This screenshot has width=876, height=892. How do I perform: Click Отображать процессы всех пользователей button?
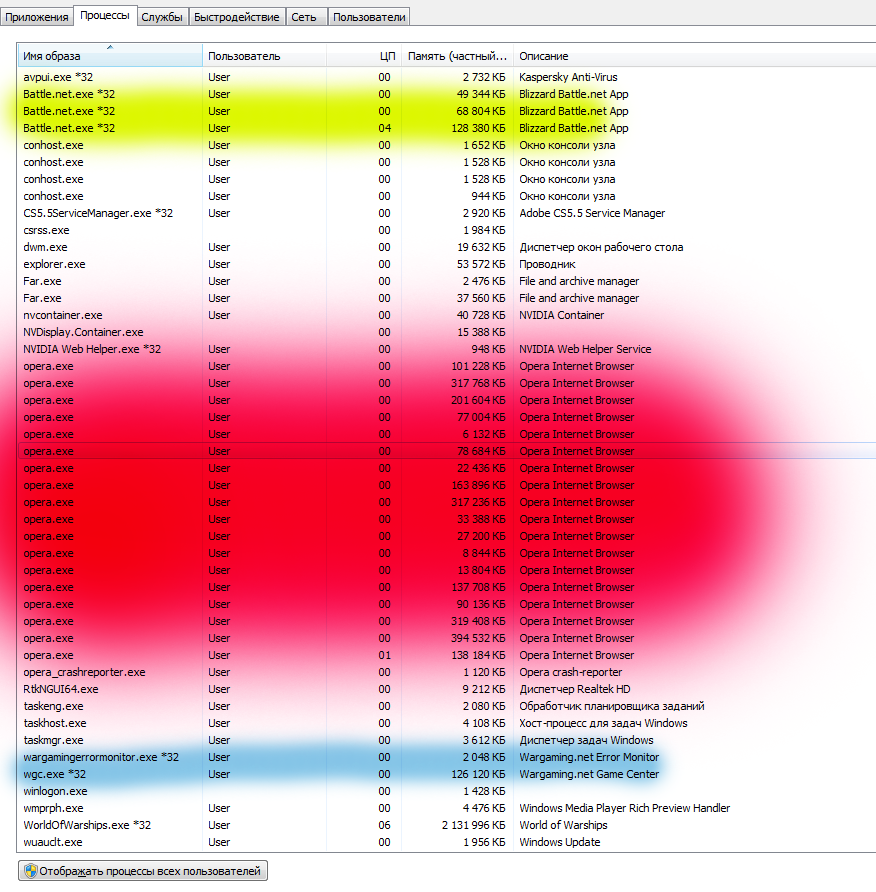(x=143, y=871)
